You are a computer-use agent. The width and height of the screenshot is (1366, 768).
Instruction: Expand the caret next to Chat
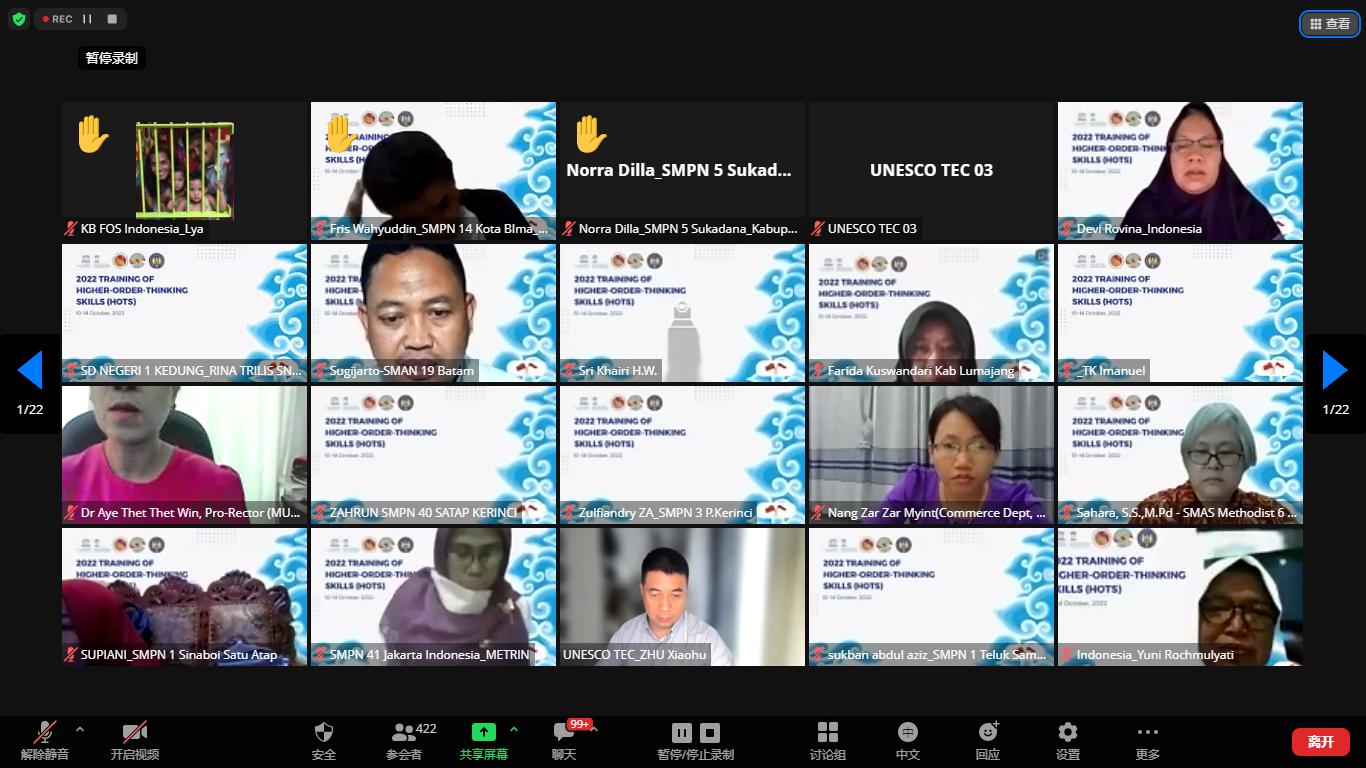pos(594,729)
